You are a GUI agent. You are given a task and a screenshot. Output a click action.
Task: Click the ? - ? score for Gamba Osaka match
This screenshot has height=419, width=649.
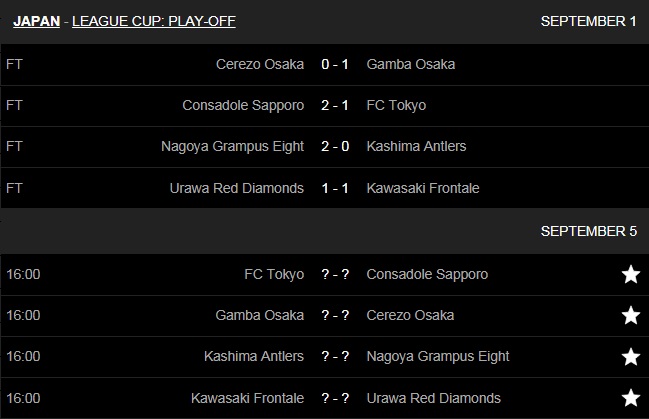coord(335,315)
